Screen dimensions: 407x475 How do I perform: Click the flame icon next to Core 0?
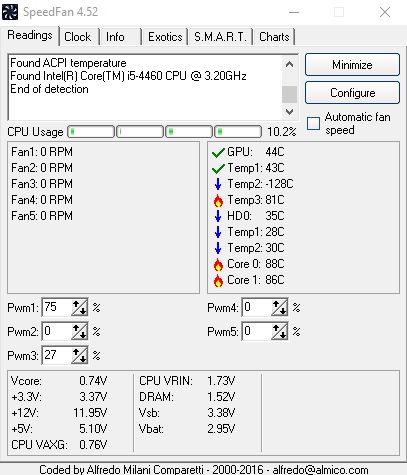(x=218, y=264)
